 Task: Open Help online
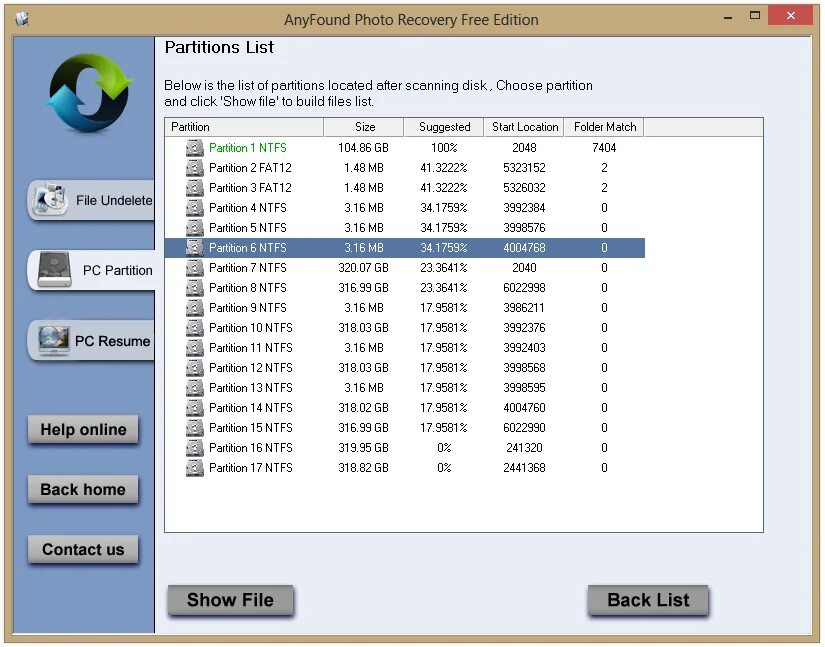(x=83, y=430)
